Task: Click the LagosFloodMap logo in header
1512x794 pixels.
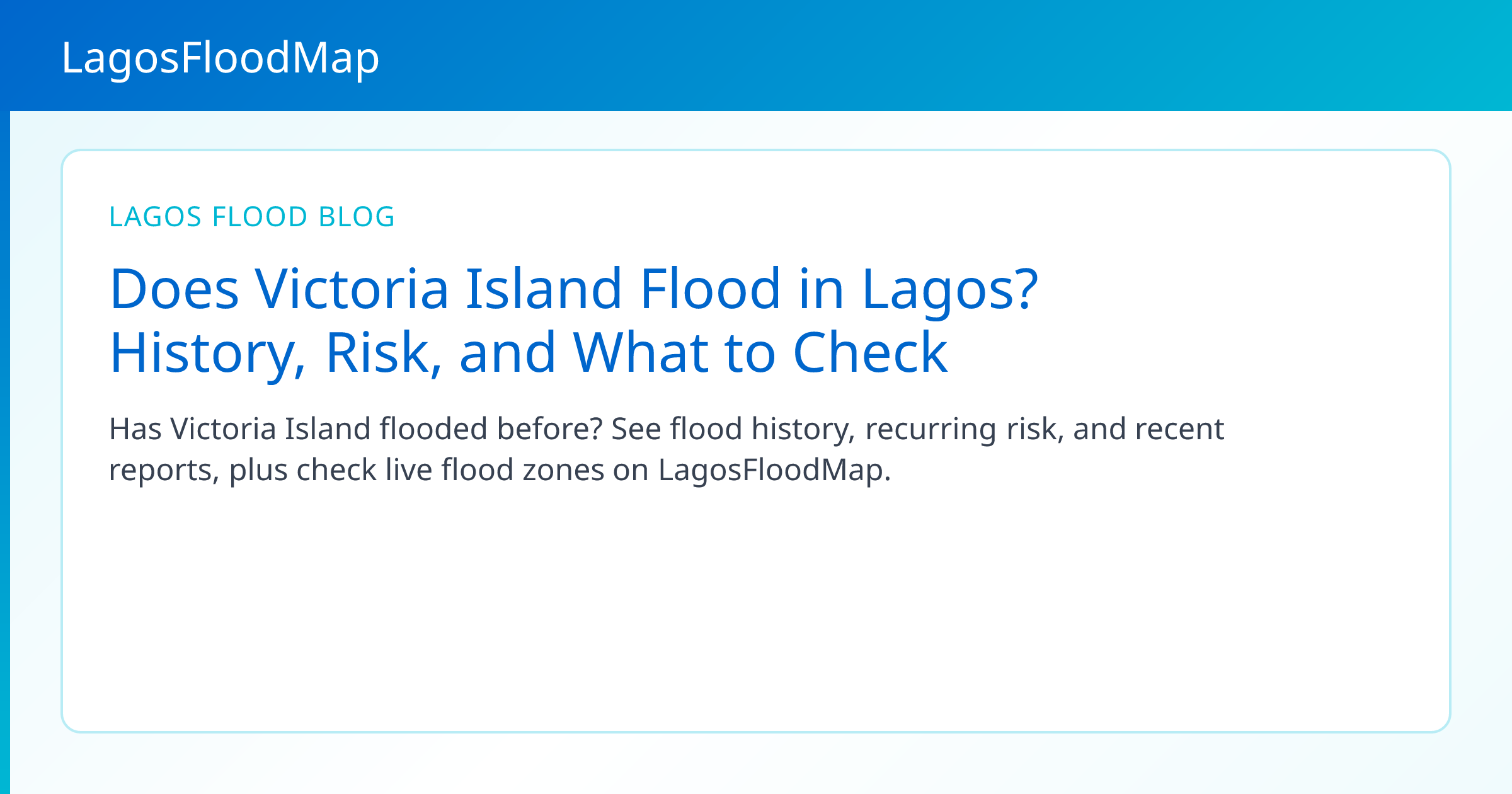Action: (220, 58)
